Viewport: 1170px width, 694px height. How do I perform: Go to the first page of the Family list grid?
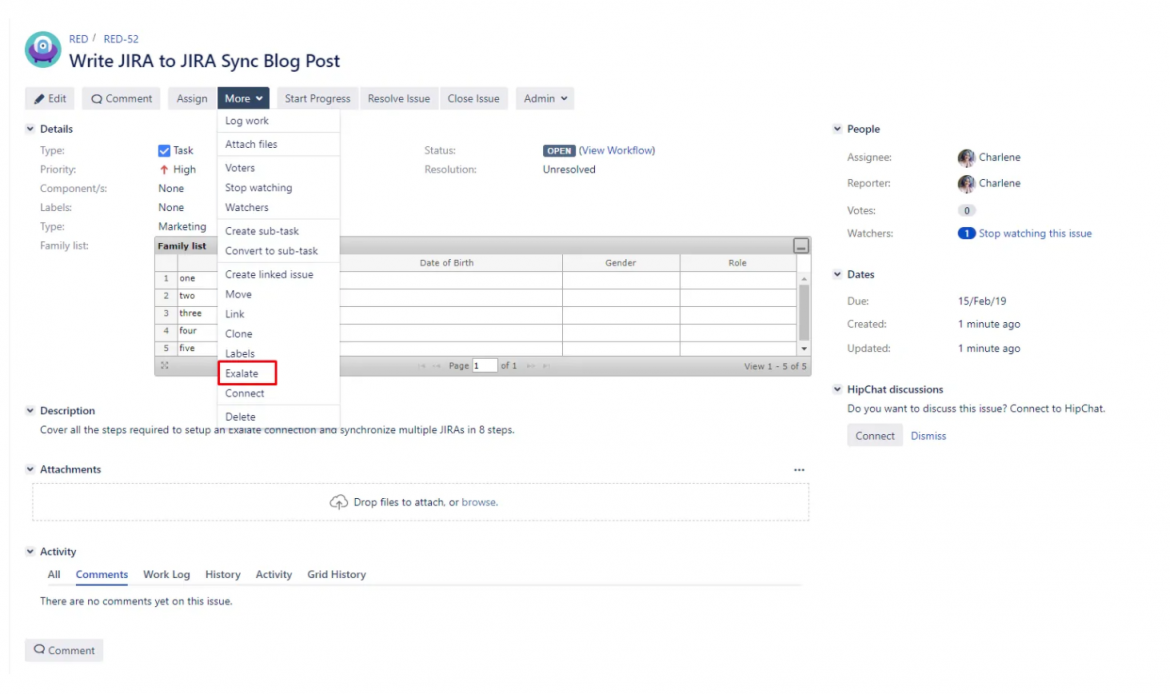(x=422, y=366)
